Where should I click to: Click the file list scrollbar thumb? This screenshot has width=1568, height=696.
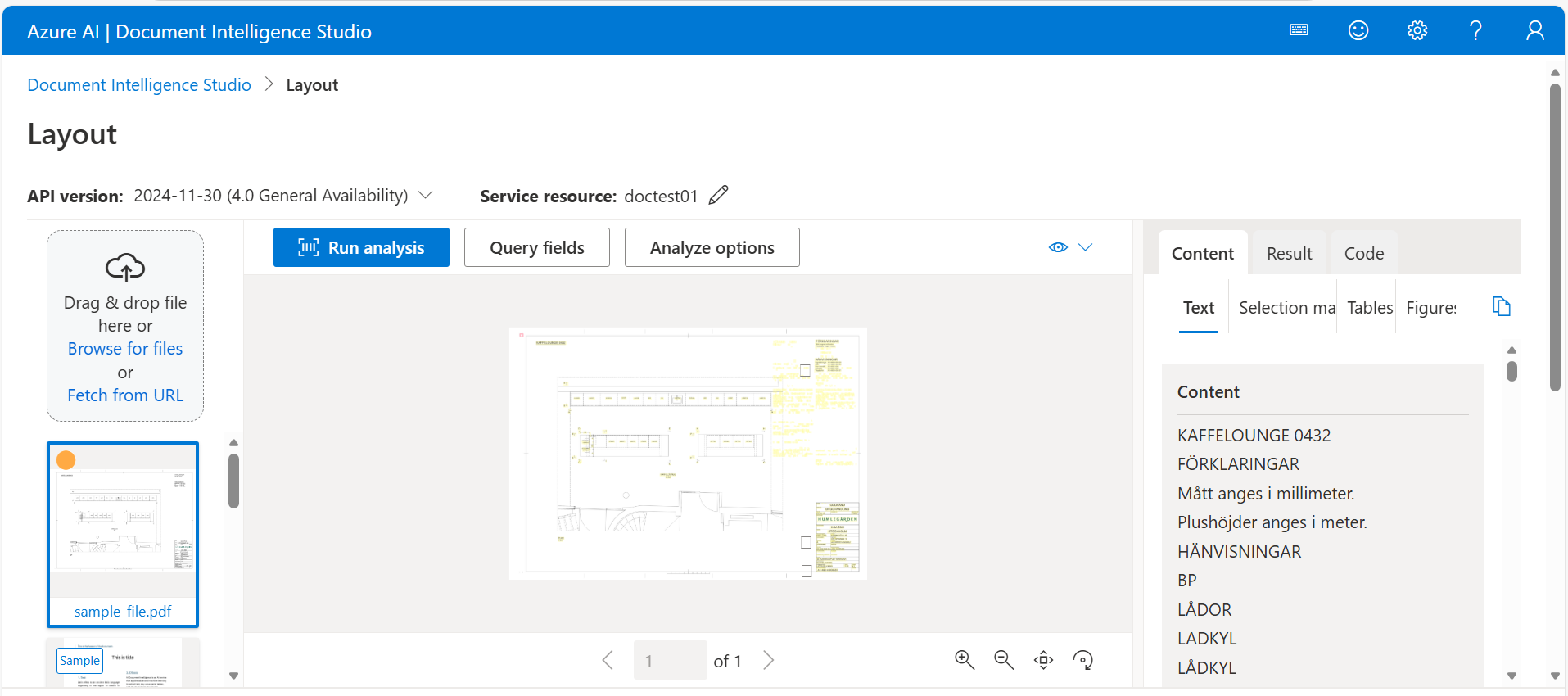(233, 481)
